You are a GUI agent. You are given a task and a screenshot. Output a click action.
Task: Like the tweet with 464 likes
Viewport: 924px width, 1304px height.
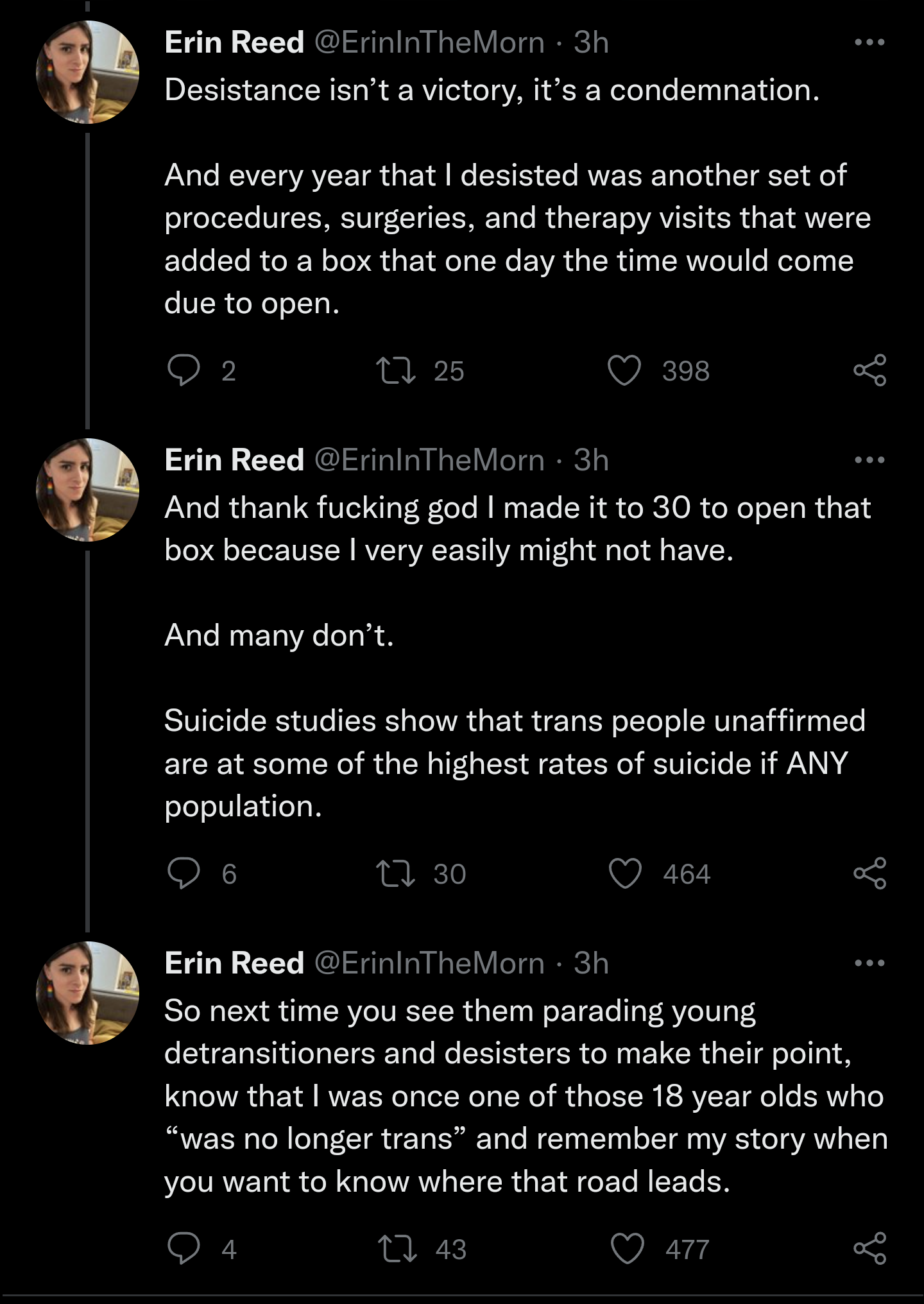click(625, 873)
